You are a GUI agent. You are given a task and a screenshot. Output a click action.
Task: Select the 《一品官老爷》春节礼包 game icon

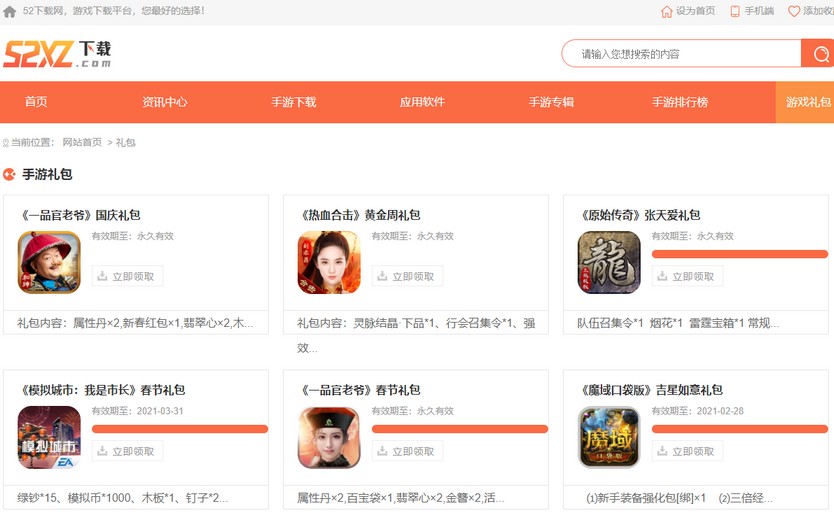(x=329, y=438)
